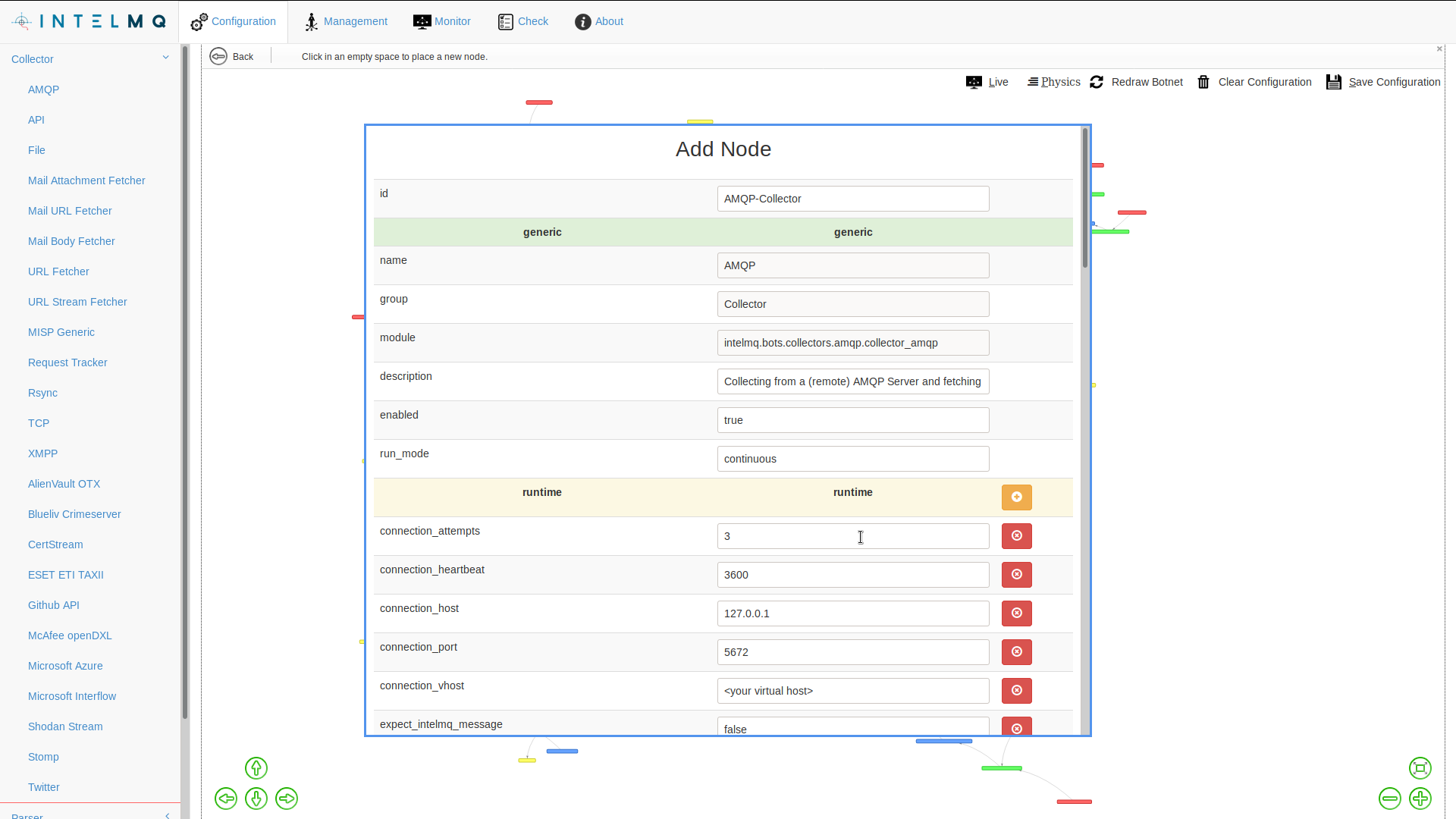The image size is (1456, 819).
Task: Select the Rsync collector bot
Action: click(42, 393)
